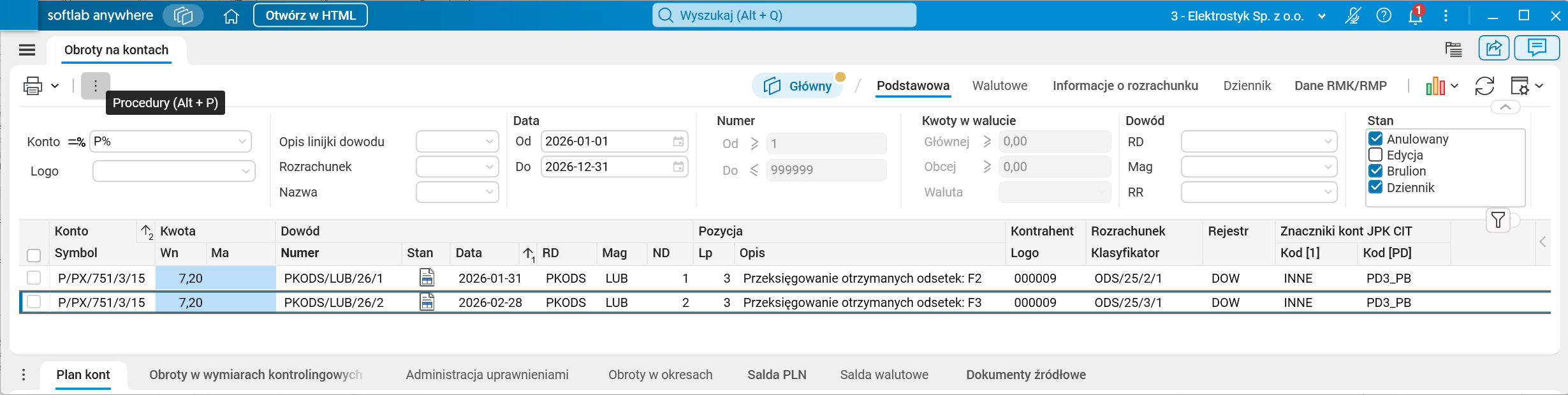The height and width of the screenshot is (395, 1568).
Task: Open Obroty w okresach bottom tab
Action: click(x=660, y=375)
